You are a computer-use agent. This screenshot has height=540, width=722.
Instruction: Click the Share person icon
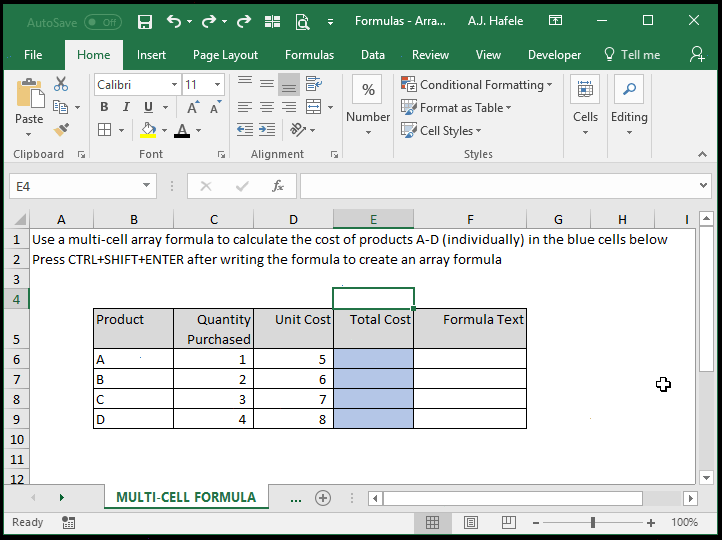(697, 54)
